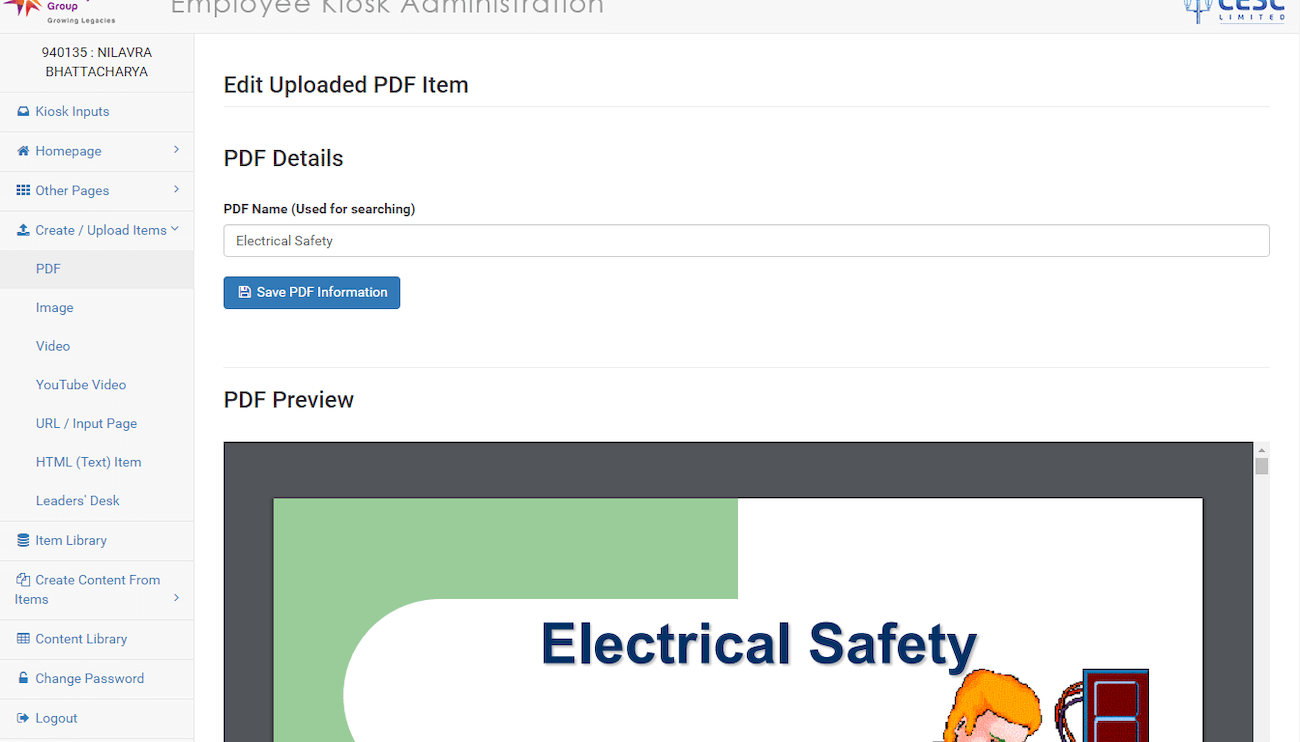The image size is (1300, 742).
Task: Go to the Image upload section
Action: (x=54, y=308)
